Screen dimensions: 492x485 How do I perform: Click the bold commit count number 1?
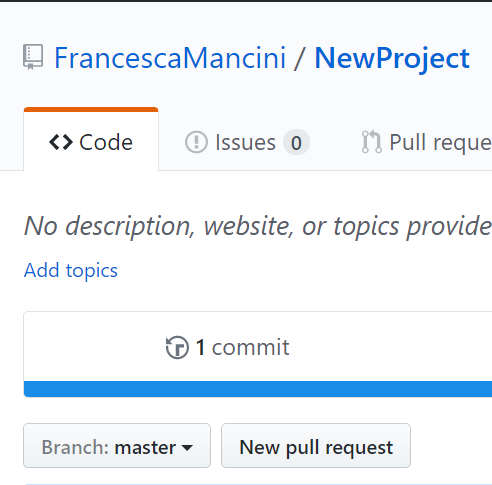200,347
